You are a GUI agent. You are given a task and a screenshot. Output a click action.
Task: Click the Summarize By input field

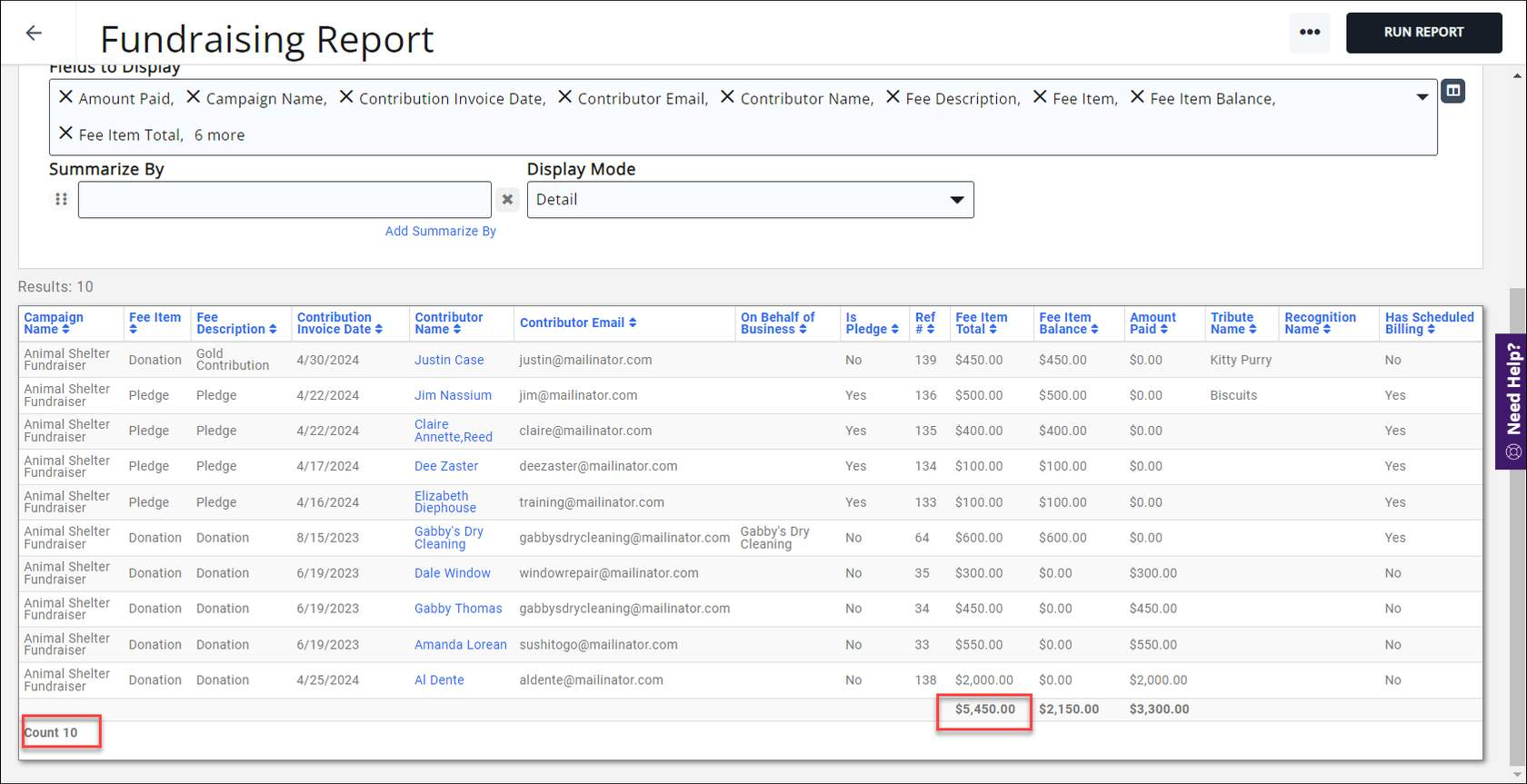(x=284, y=200)
